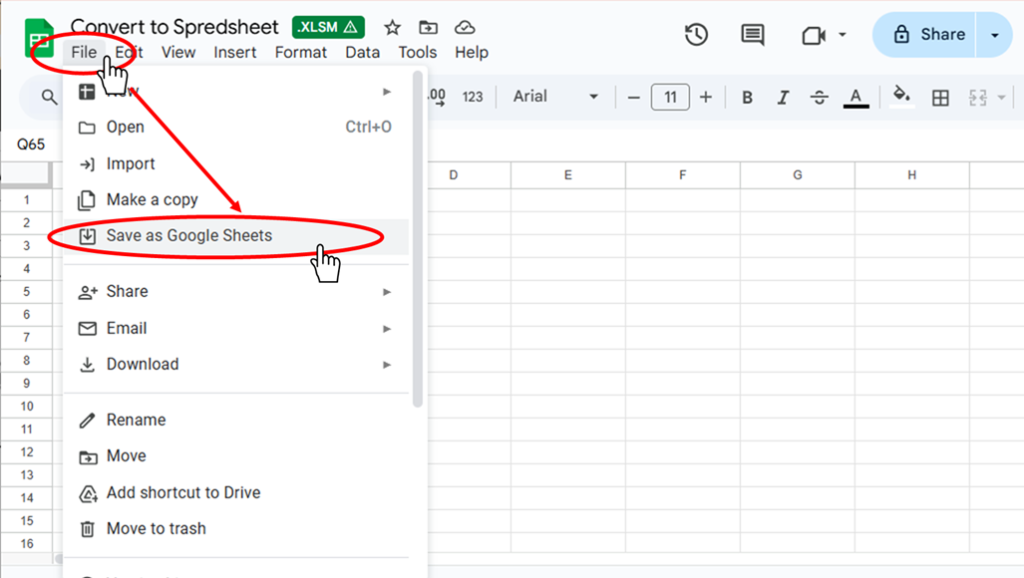Click the search icon in the toolbar

(47, 97)
